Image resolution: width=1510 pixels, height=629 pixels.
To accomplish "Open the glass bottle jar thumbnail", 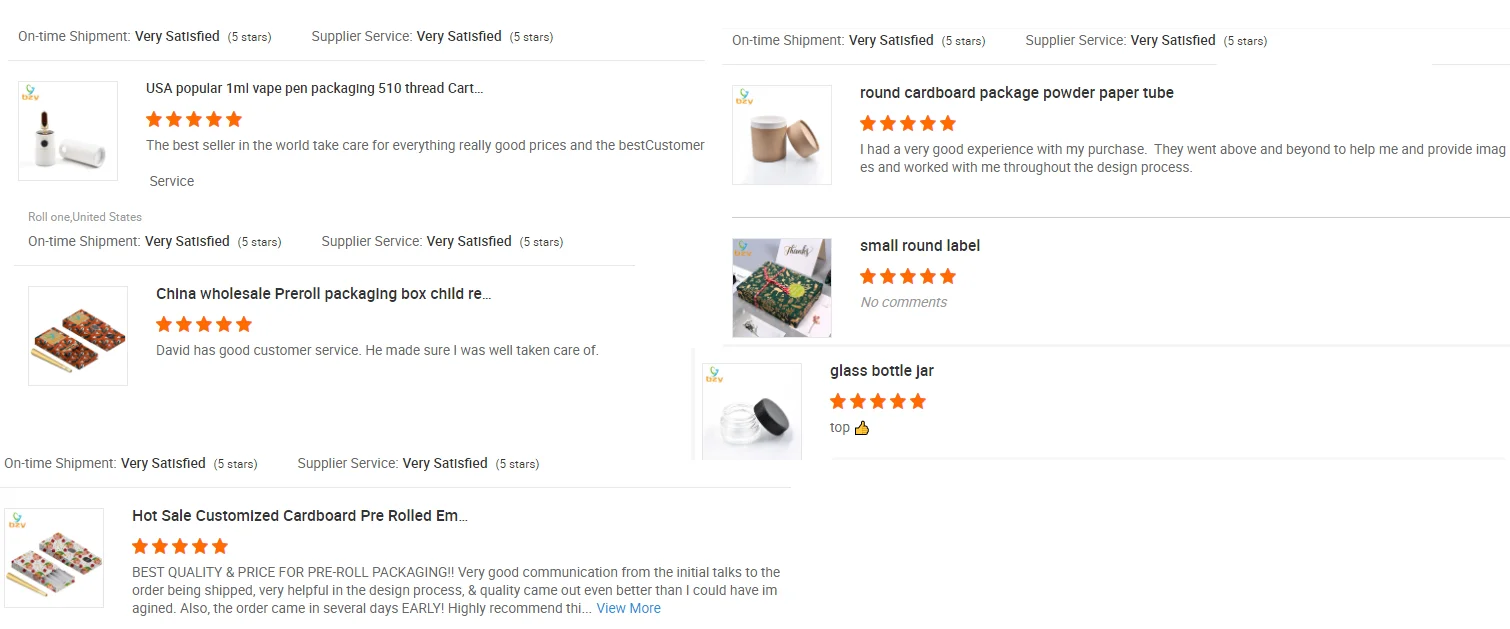I will coord(752,412).
